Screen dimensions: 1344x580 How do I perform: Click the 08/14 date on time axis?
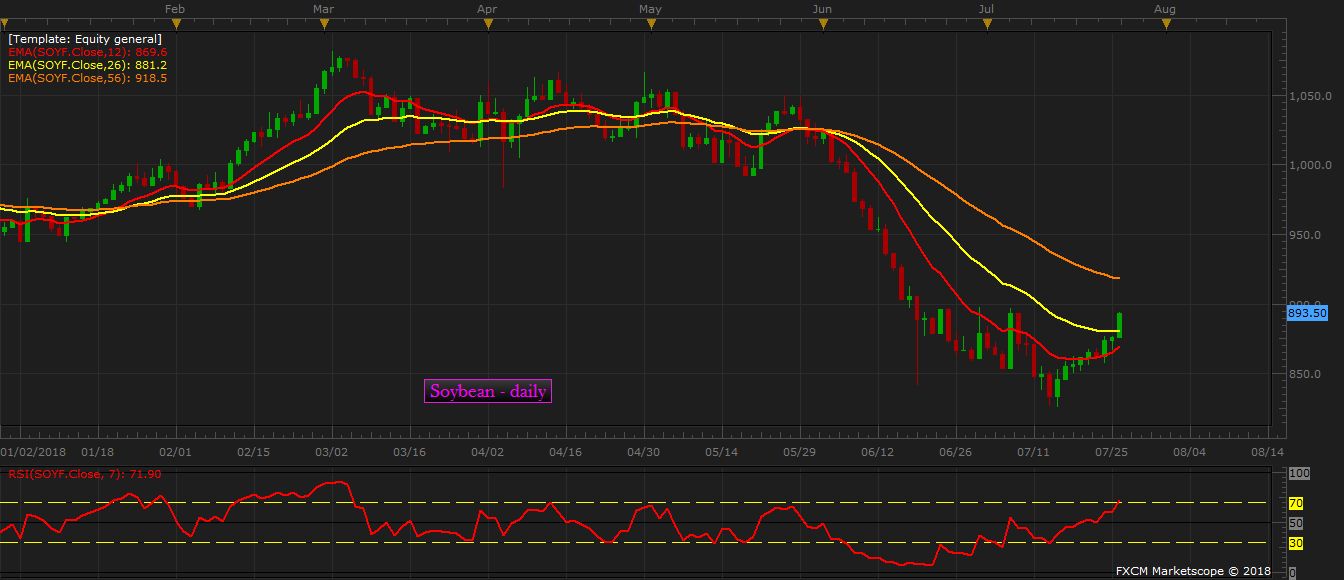(x=1268, y=451)
